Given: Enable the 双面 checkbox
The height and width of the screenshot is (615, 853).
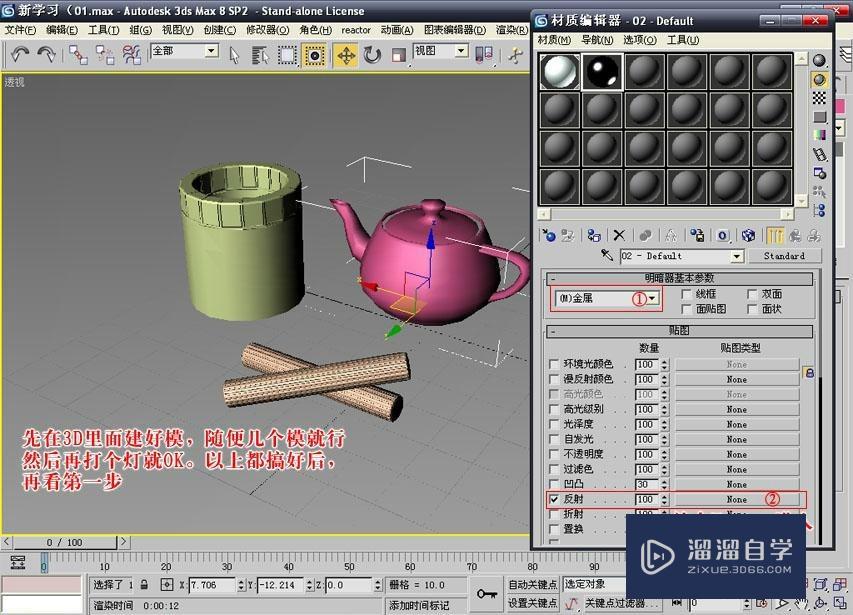Looking at the screenshot, I should [x=752, y=295].
